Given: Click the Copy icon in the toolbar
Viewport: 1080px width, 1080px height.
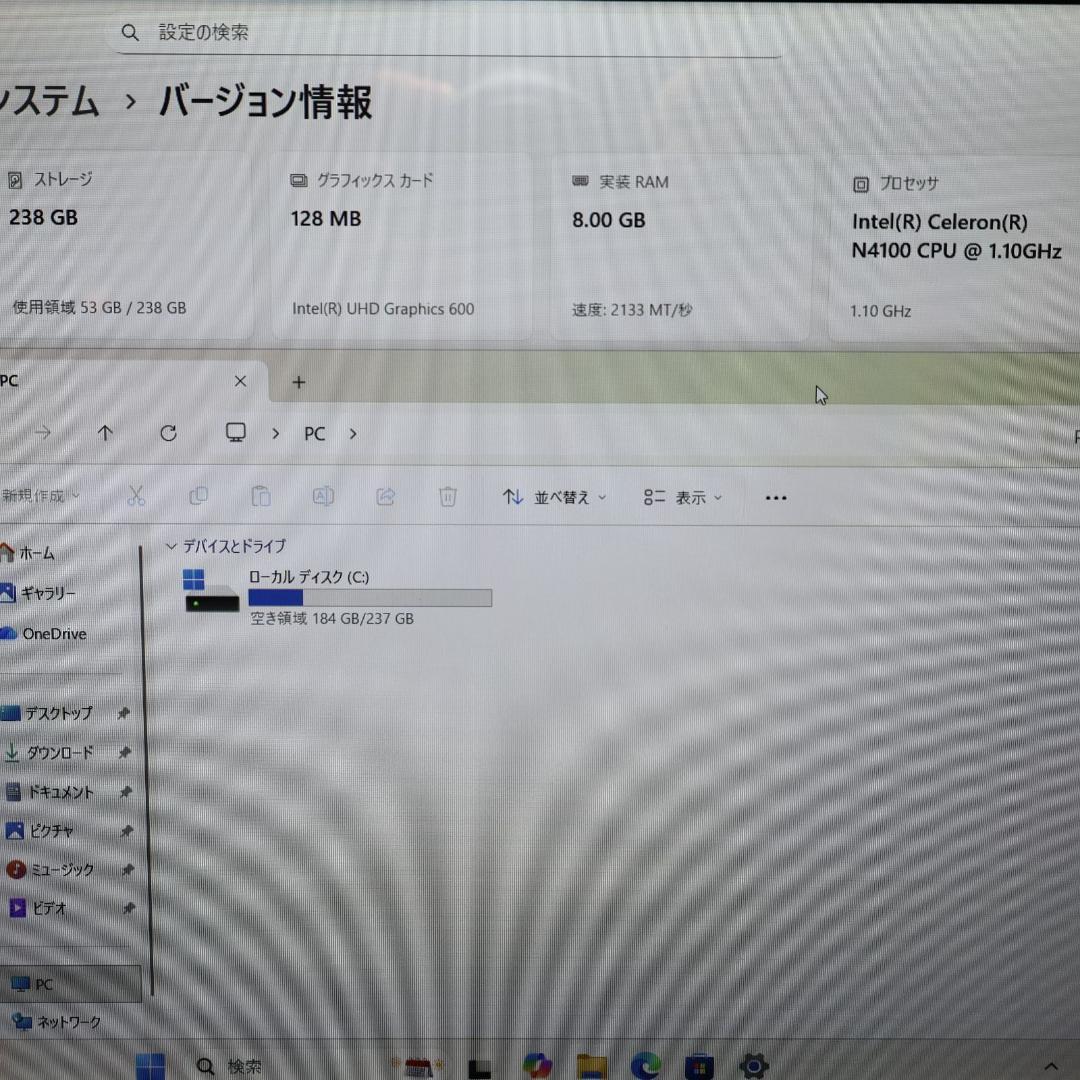Looking at the screenshot, I should point(198,495).
